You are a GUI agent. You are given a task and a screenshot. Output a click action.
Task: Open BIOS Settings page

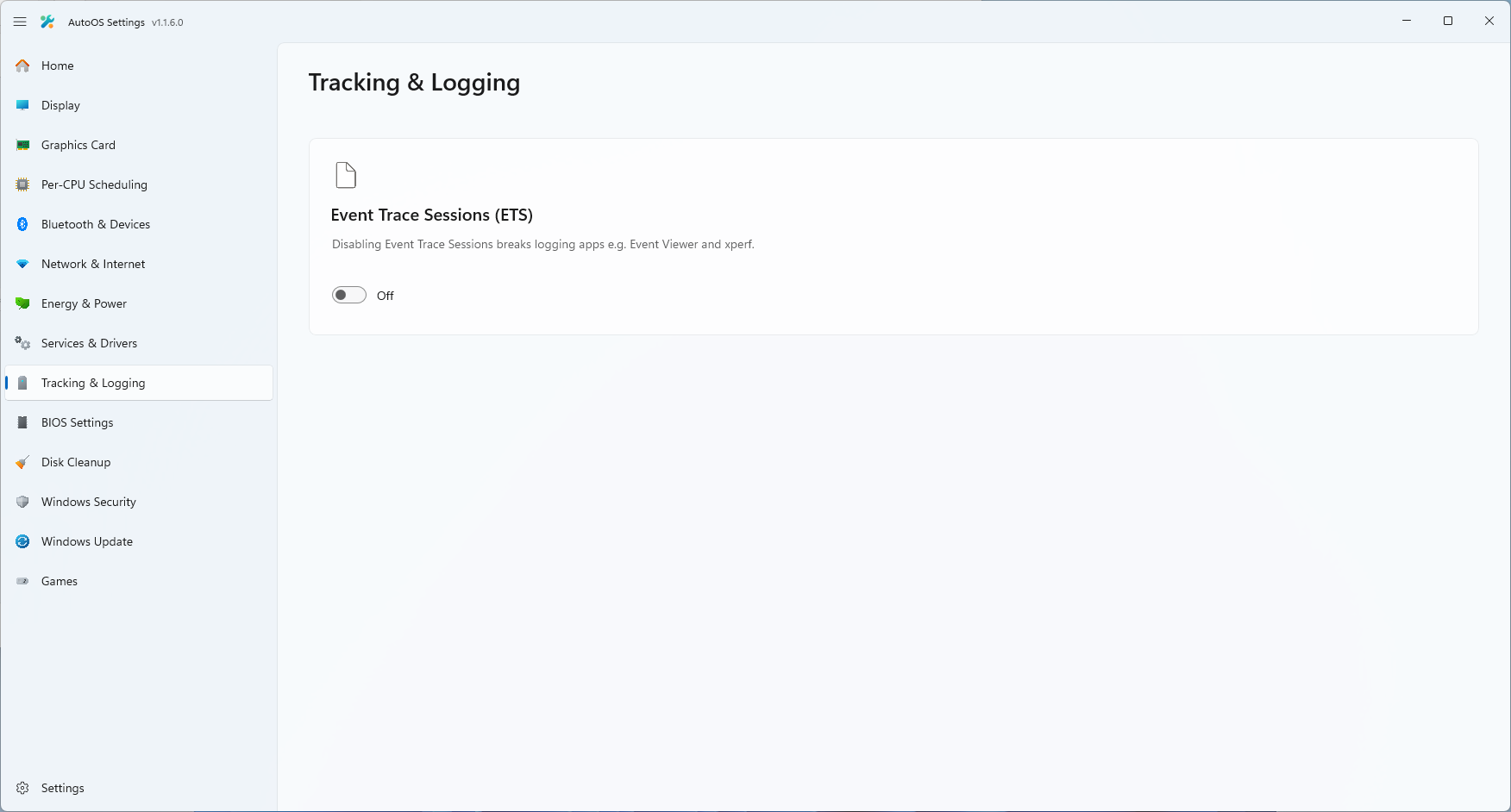139,422
